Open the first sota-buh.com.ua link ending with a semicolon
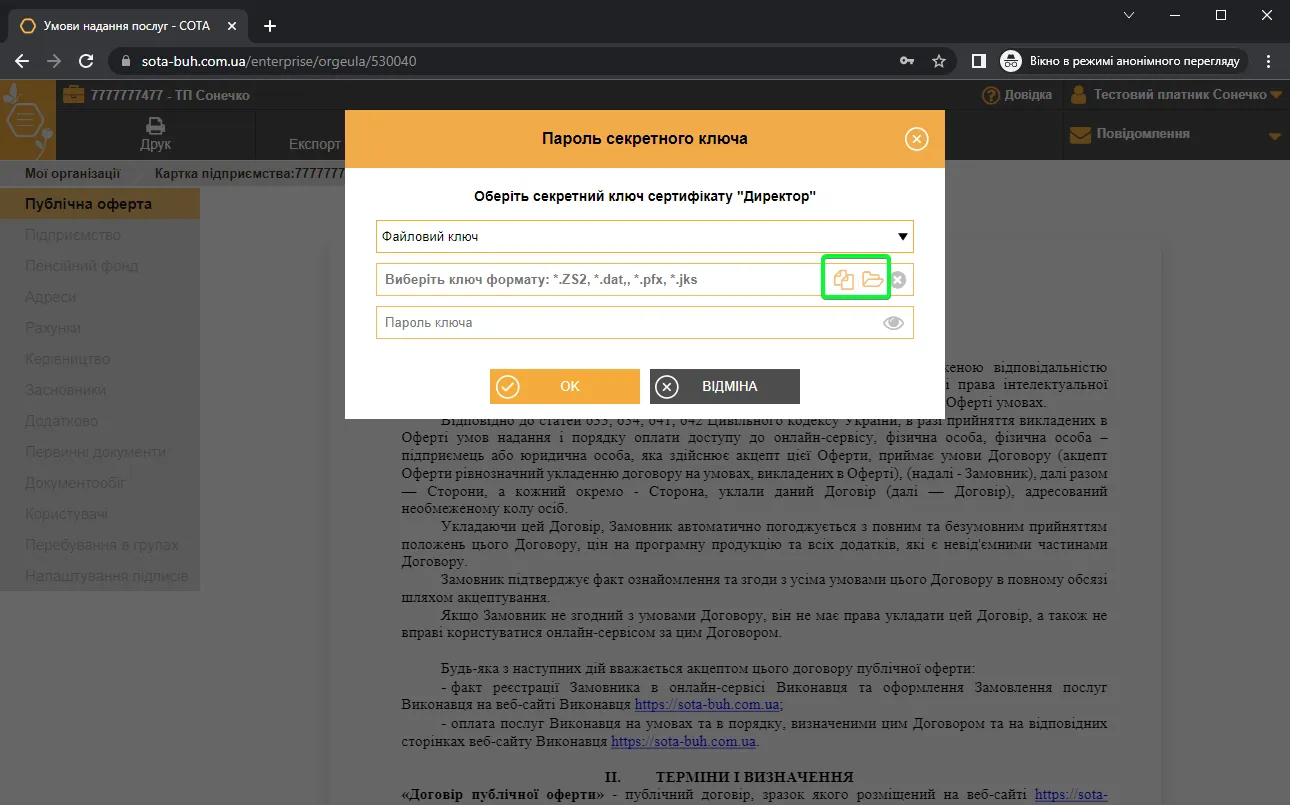The height and width of the screenshot is (805, 1290). (x=707, y=704)
